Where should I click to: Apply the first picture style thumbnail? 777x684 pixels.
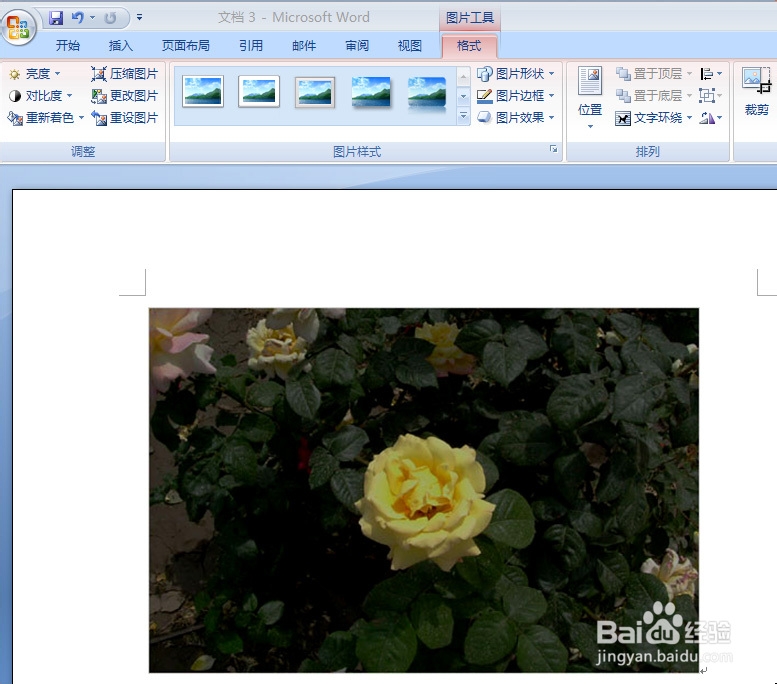pyautogui.click(x=203, y=91)
